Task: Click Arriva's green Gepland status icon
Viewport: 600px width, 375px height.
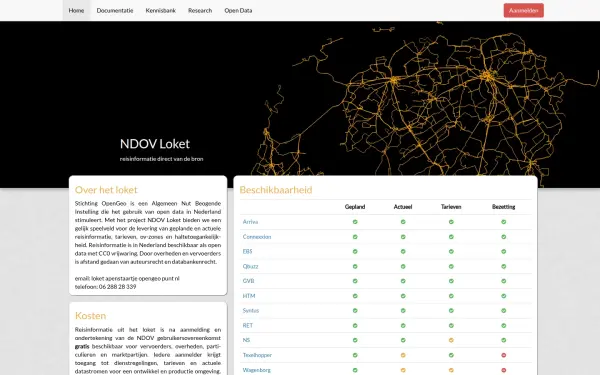Action: click(x=355, y=222)
